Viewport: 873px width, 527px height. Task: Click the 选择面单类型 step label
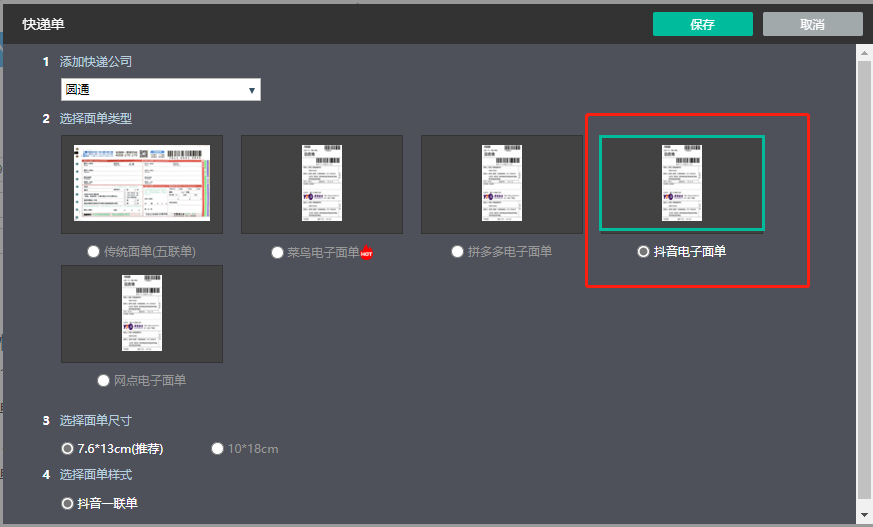pos(96,119)
